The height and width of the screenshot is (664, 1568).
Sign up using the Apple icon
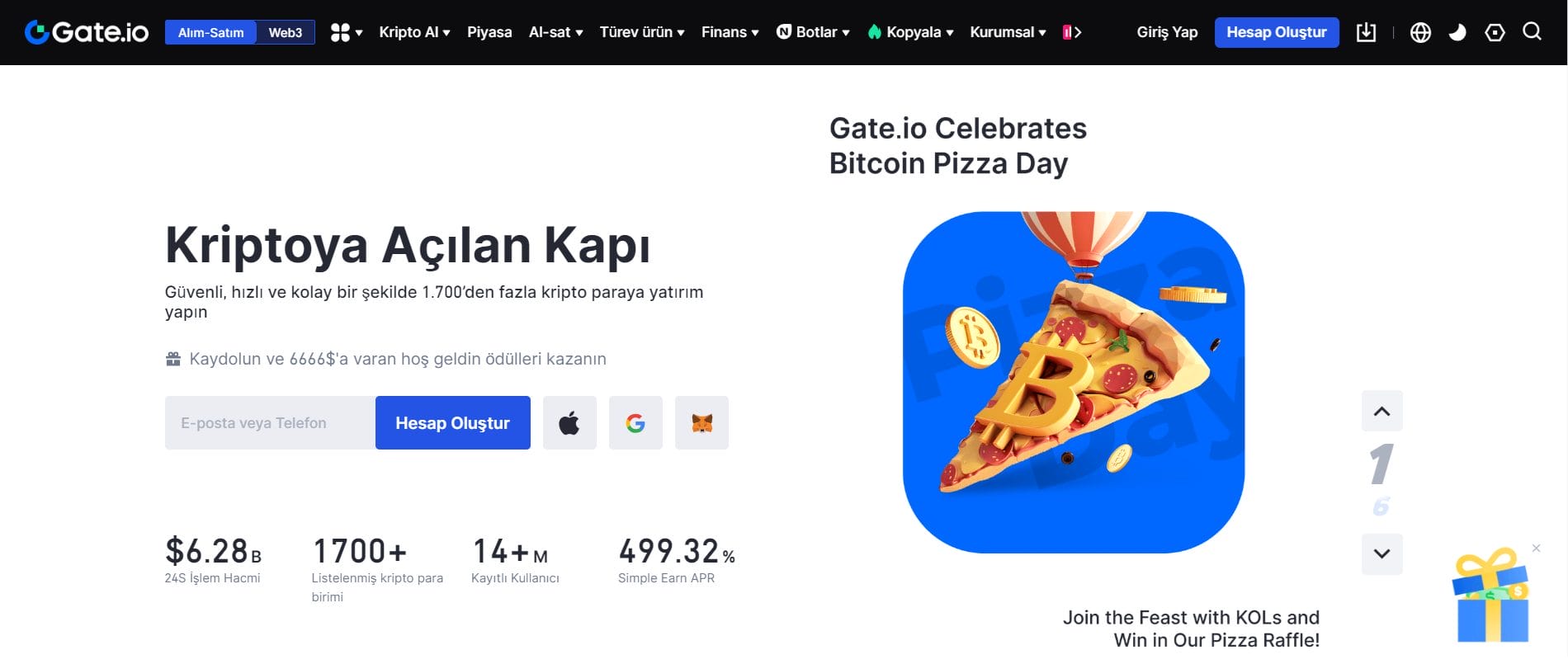569,422
